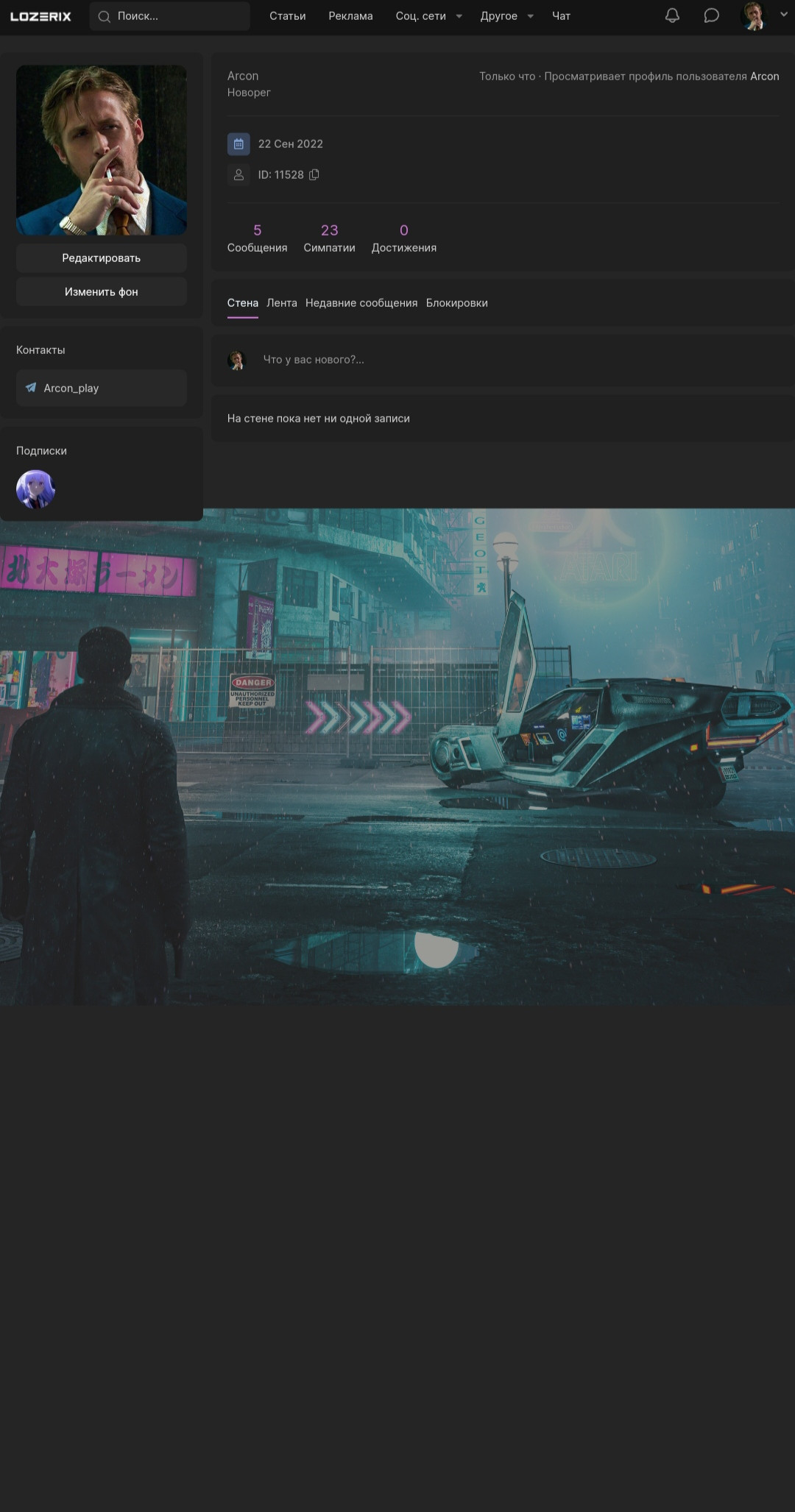Click the LOZERIX logo

(41, 16)
